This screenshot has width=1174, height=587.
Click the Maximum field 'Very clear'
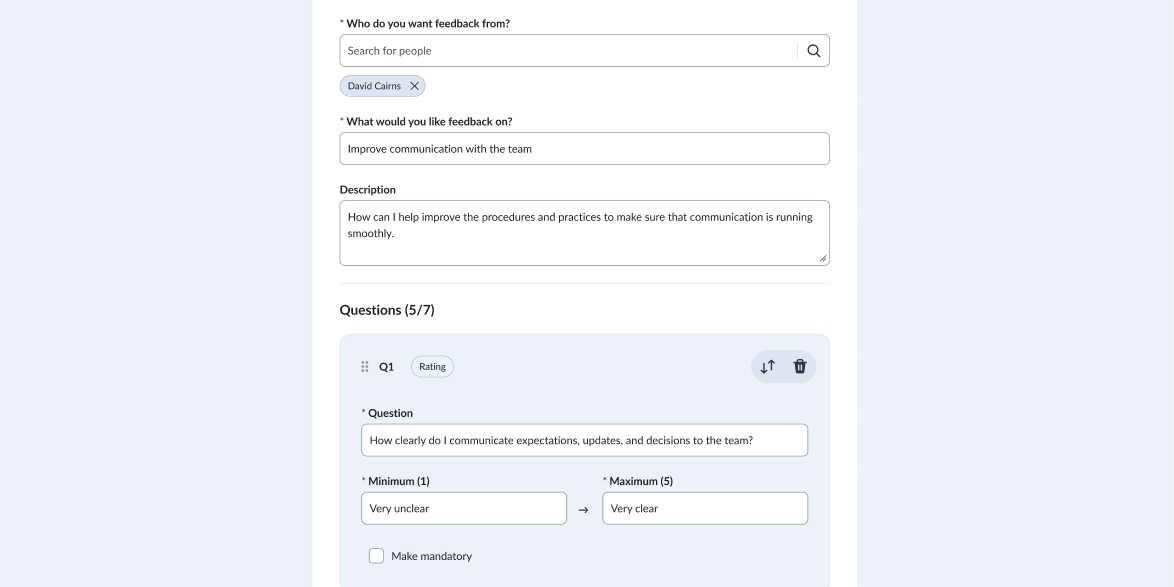[x=704, y=508]
